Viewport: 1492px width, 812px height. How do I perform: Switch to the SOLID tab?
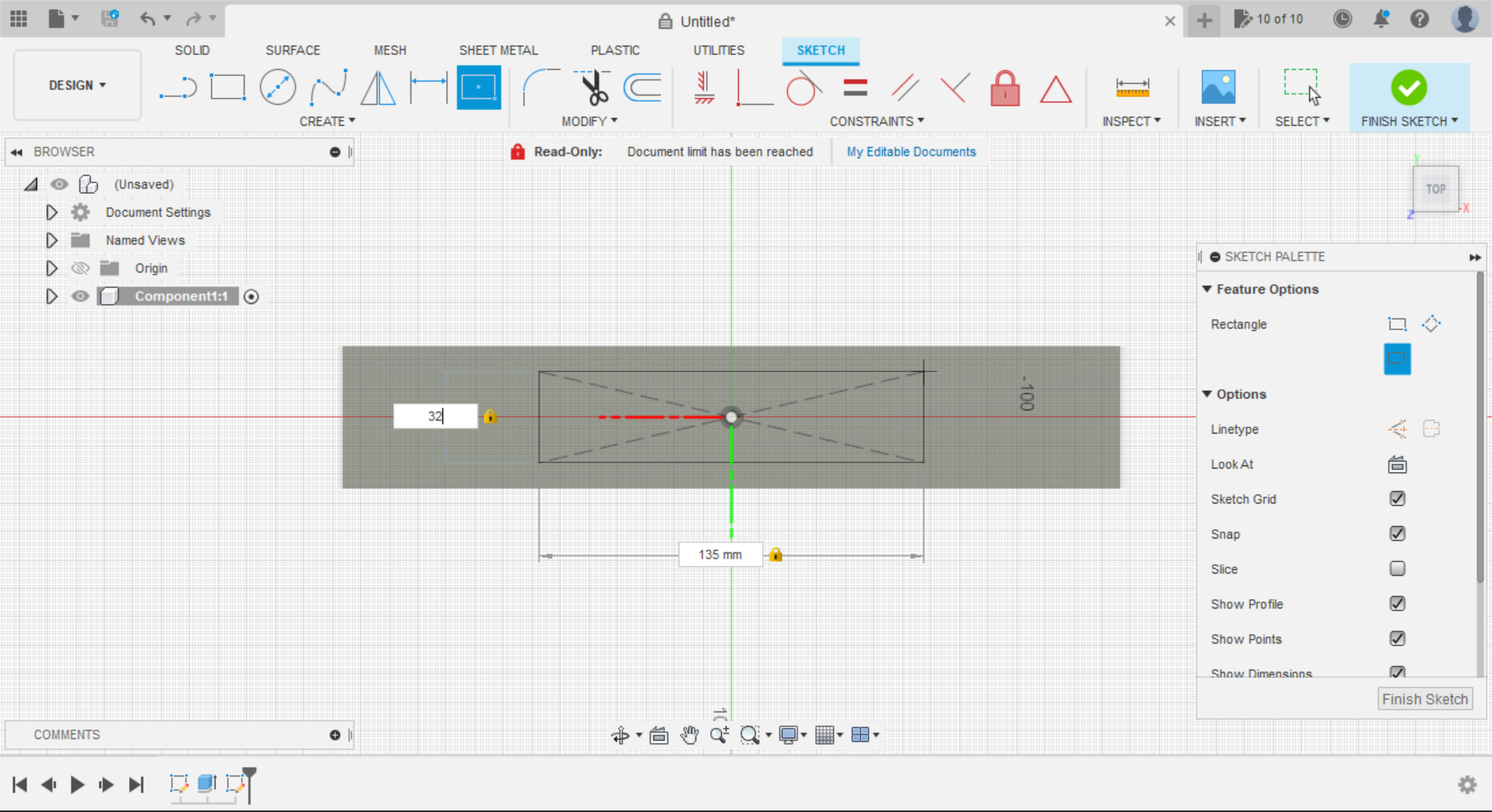[x=192, y=50]
